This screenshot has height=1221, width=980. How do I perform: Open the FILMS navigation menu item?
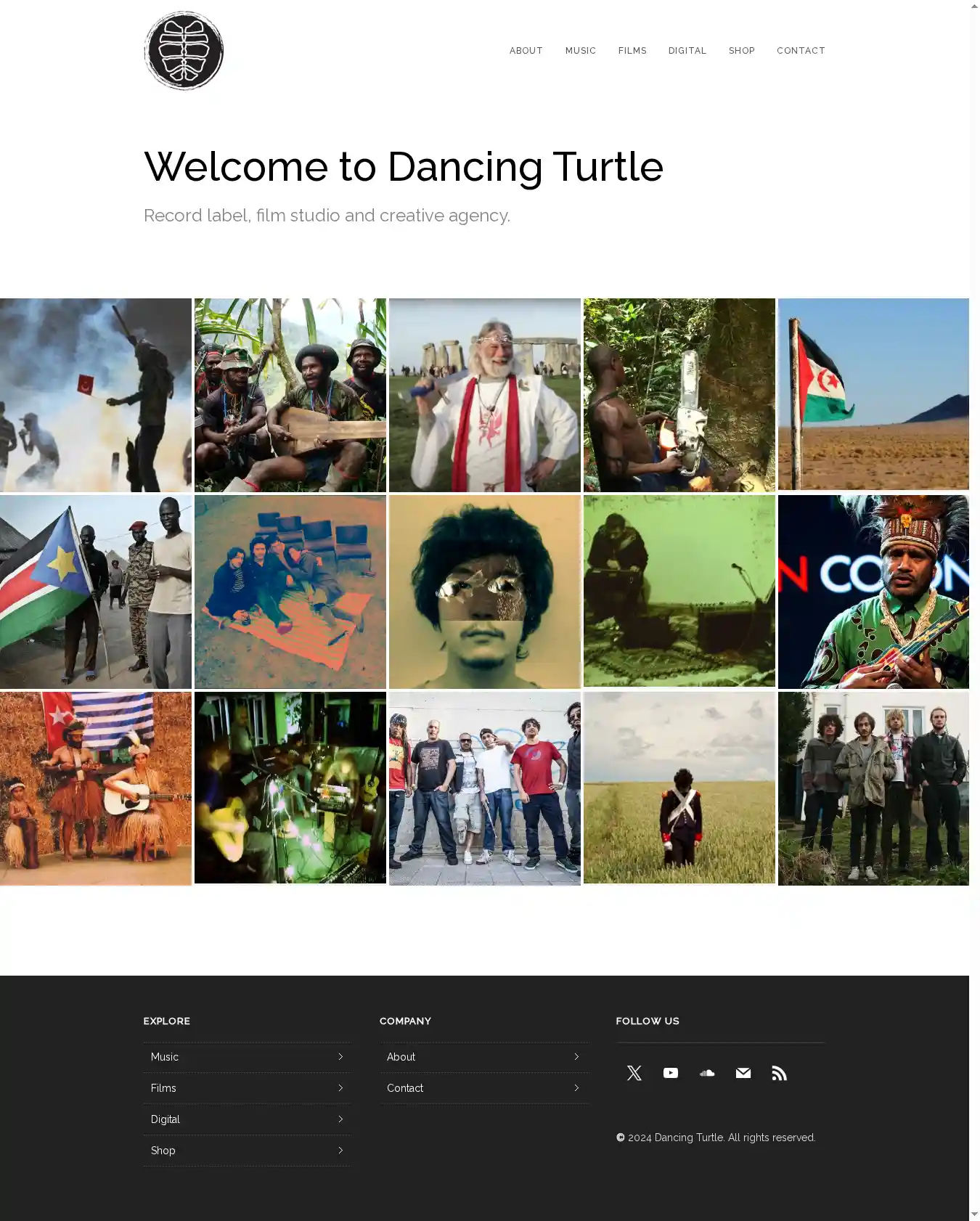pos(632,51)
